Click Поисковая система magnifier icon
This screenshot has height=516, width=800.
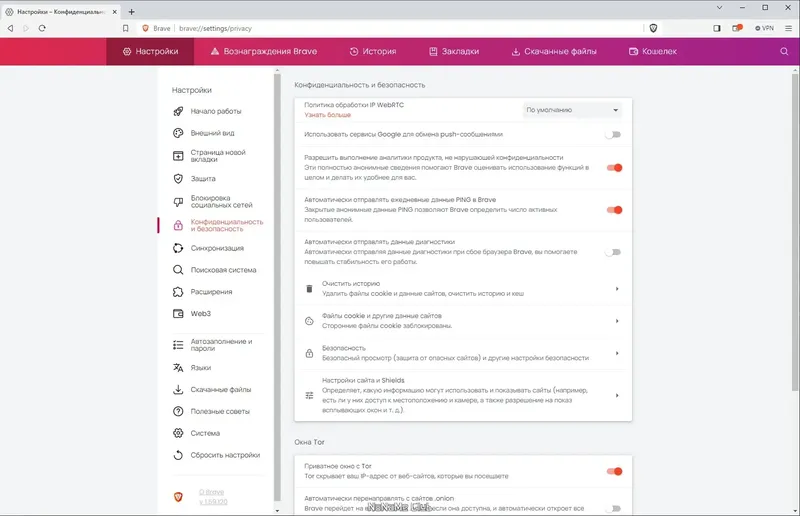(178, 270)
